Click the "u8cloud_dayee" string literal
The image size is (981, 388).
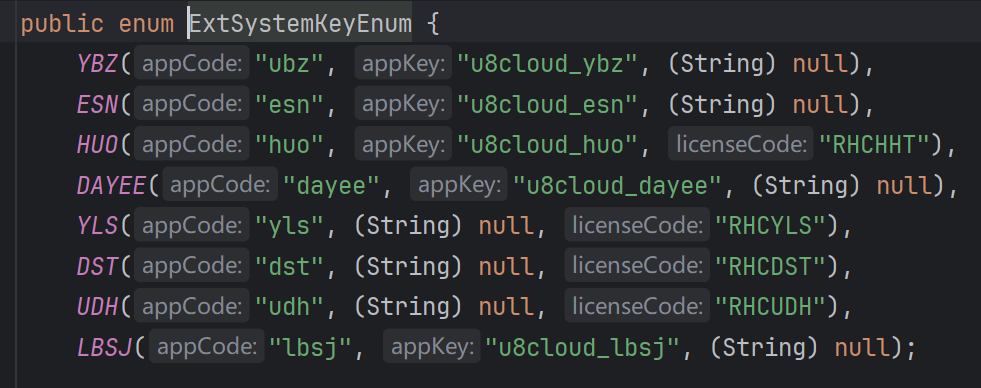617,186
